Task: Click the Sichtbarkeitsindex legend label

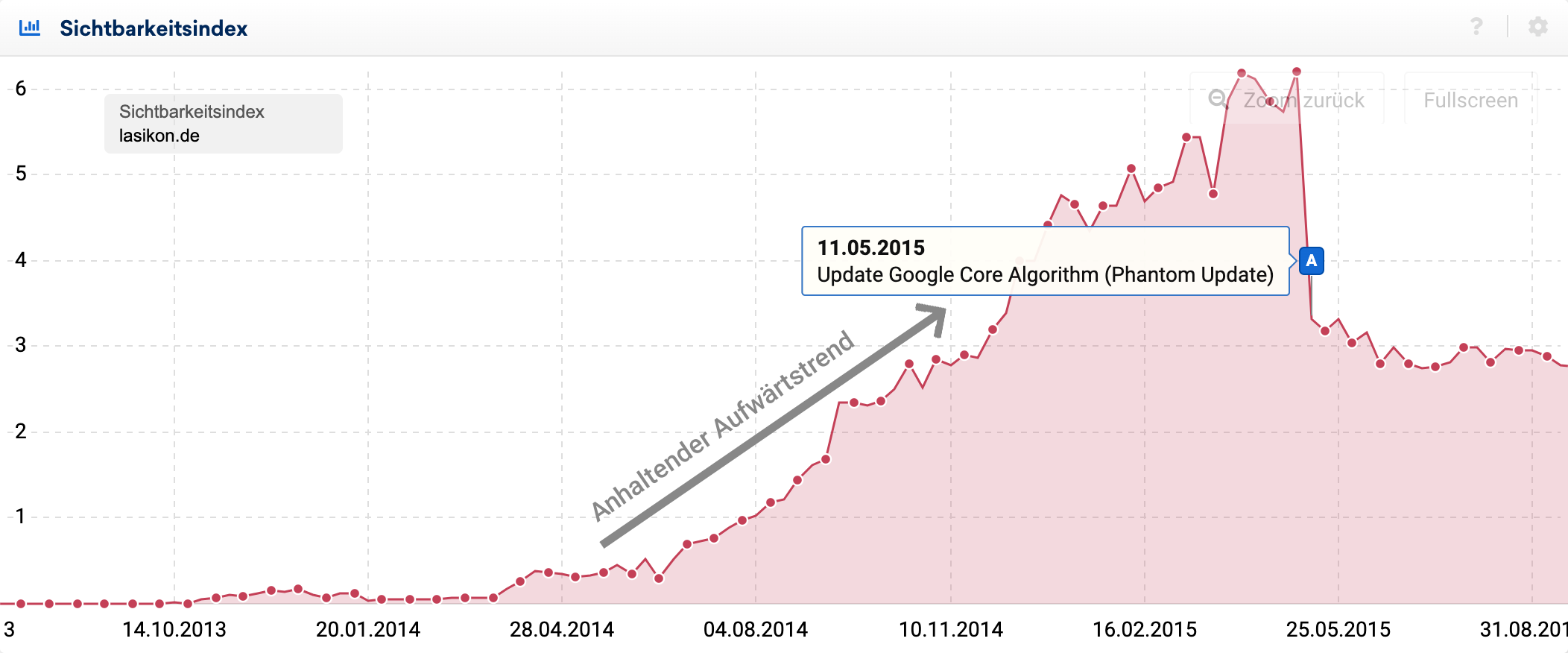Action: 192,112
